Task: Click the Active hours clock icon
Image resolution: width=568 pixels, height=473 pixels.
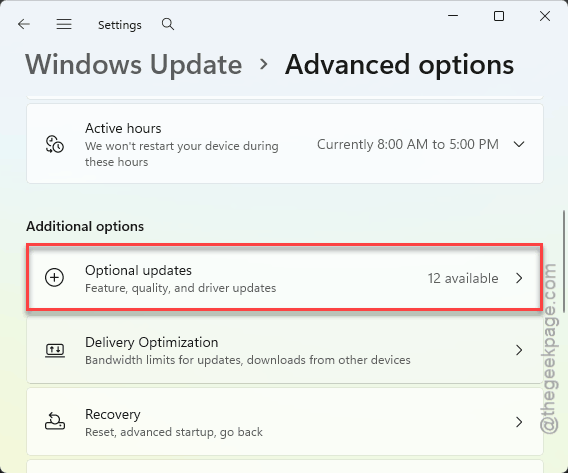Action: (x=55, y=144)
